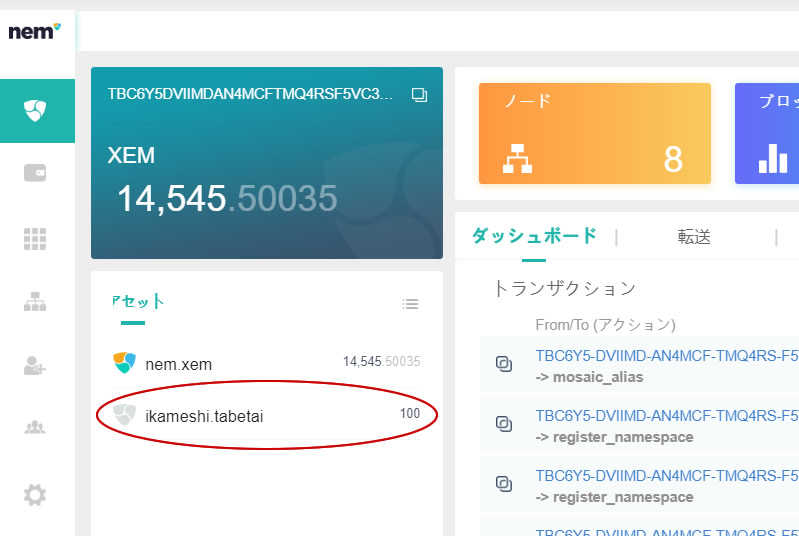This screenshot has height=536, width=799.
Task: Open the asset list menu icon
Action: point(410,304)
